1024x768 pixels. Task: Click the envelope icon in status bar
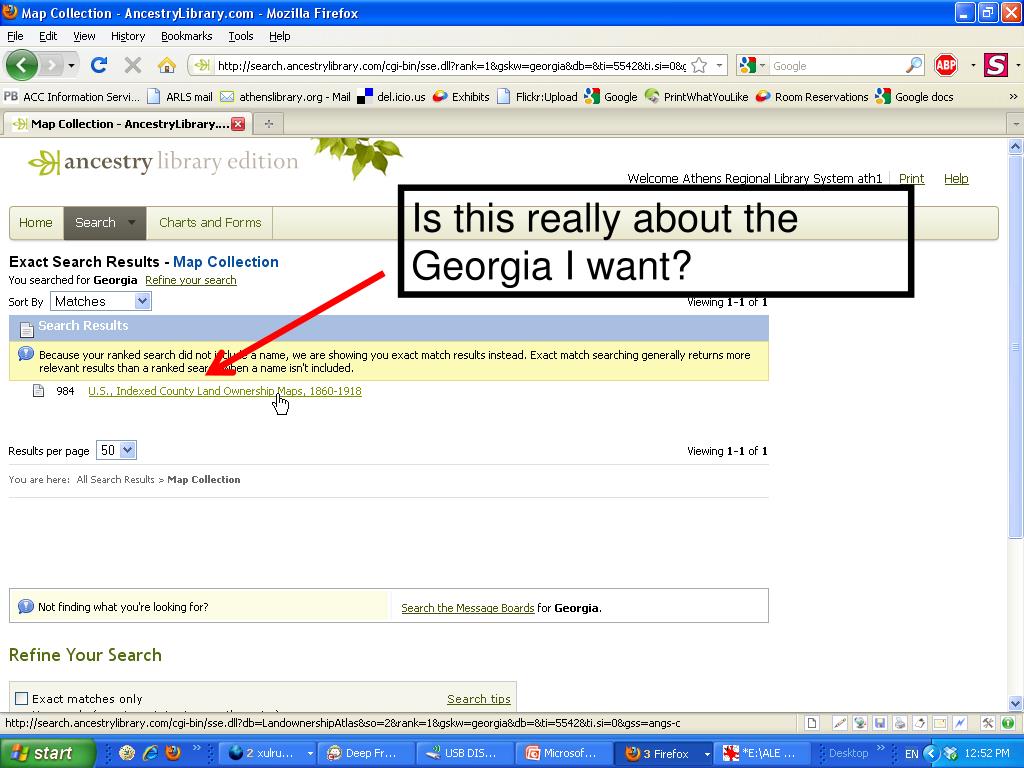[940, 723]
